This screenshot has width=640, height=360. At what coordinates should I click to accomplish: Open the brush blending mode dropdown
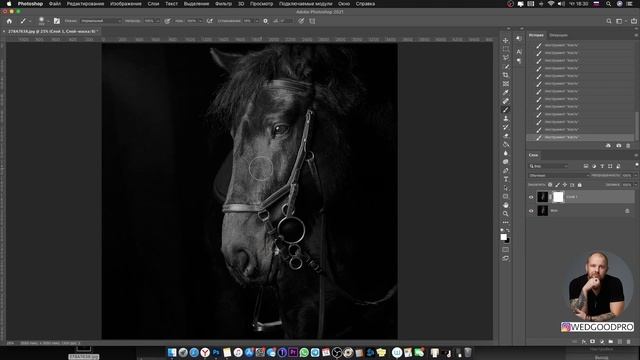pyautogui.click(x=100, y=21)
